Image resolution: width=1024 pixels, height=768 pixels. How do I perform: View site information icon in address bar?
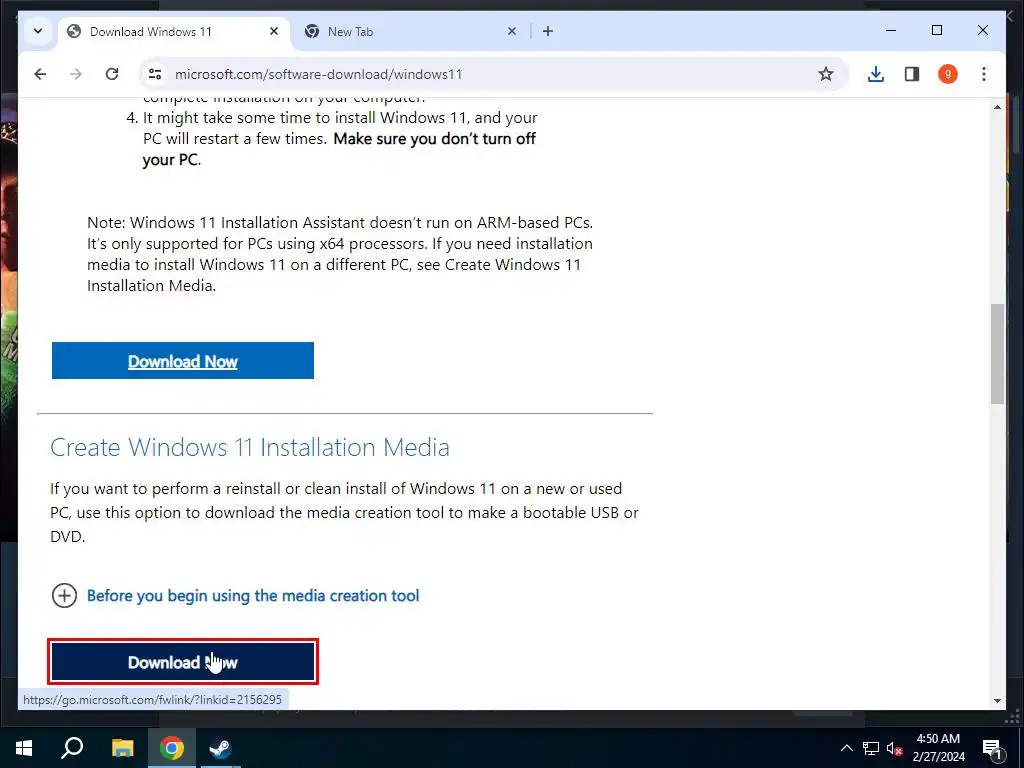(x=155, y=74)
